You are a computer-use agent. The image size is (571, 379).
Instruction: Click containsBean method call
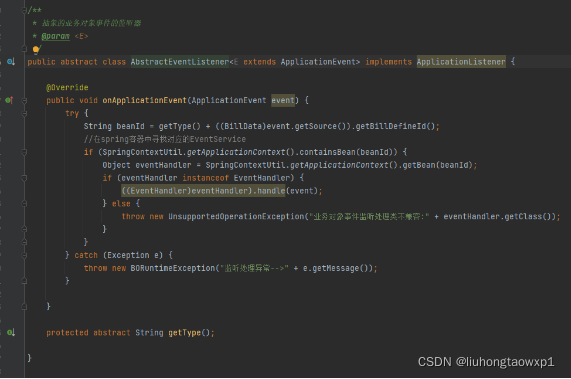click(x=327, y=152)
